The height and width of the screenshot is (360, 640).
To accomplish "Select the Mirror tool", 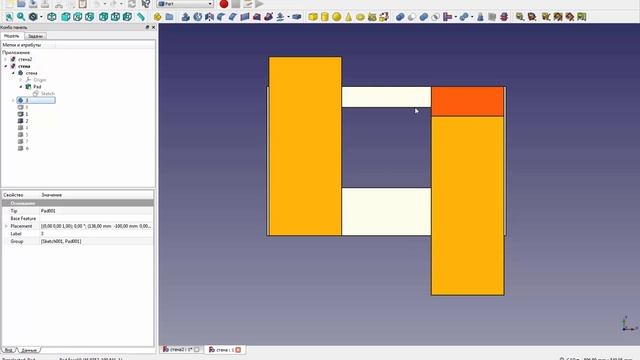I will click(x=209, y=17).
